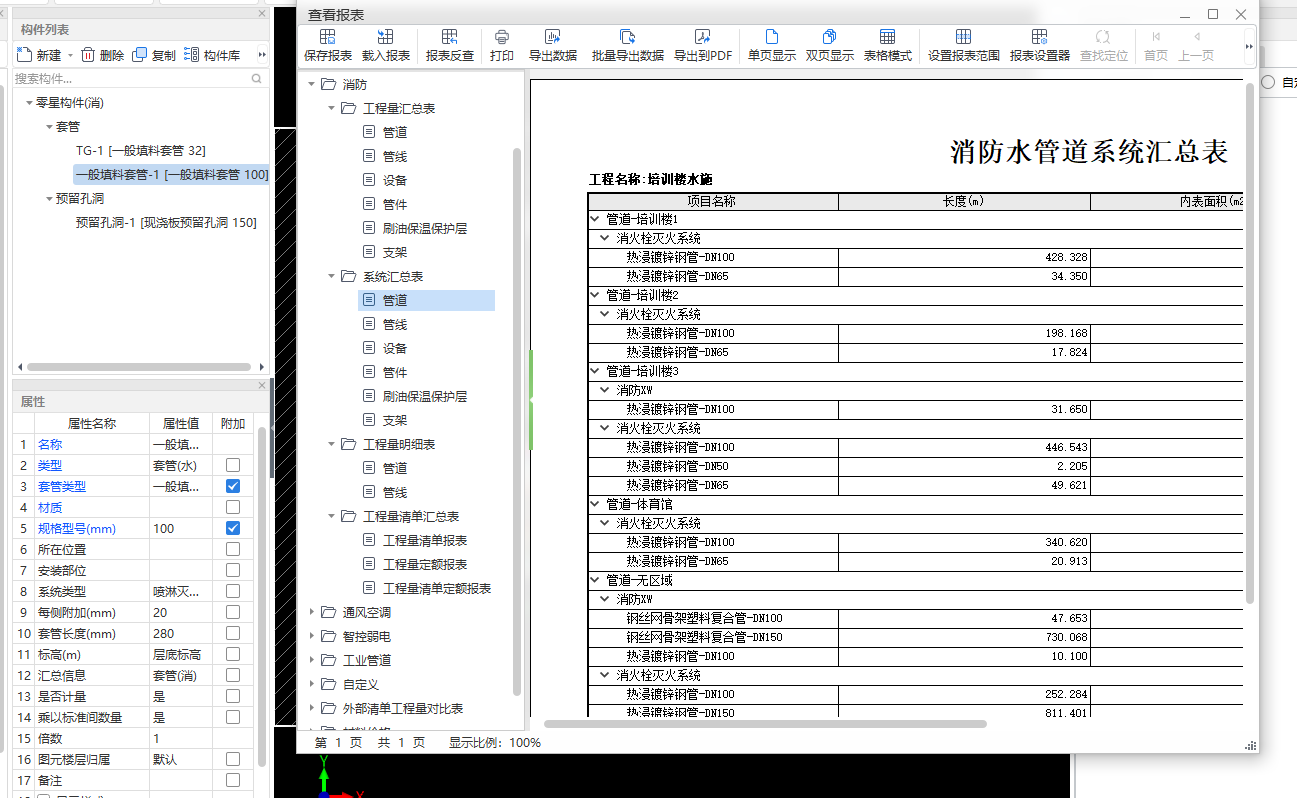Toggle 附加 checkbox for 所在位置 row
The image size is (1297, 798).
(233, 549)
